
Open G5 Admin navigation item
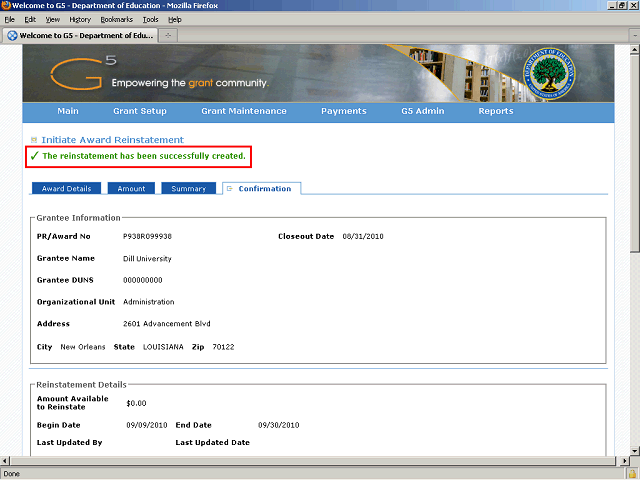[x=422, y=111]
